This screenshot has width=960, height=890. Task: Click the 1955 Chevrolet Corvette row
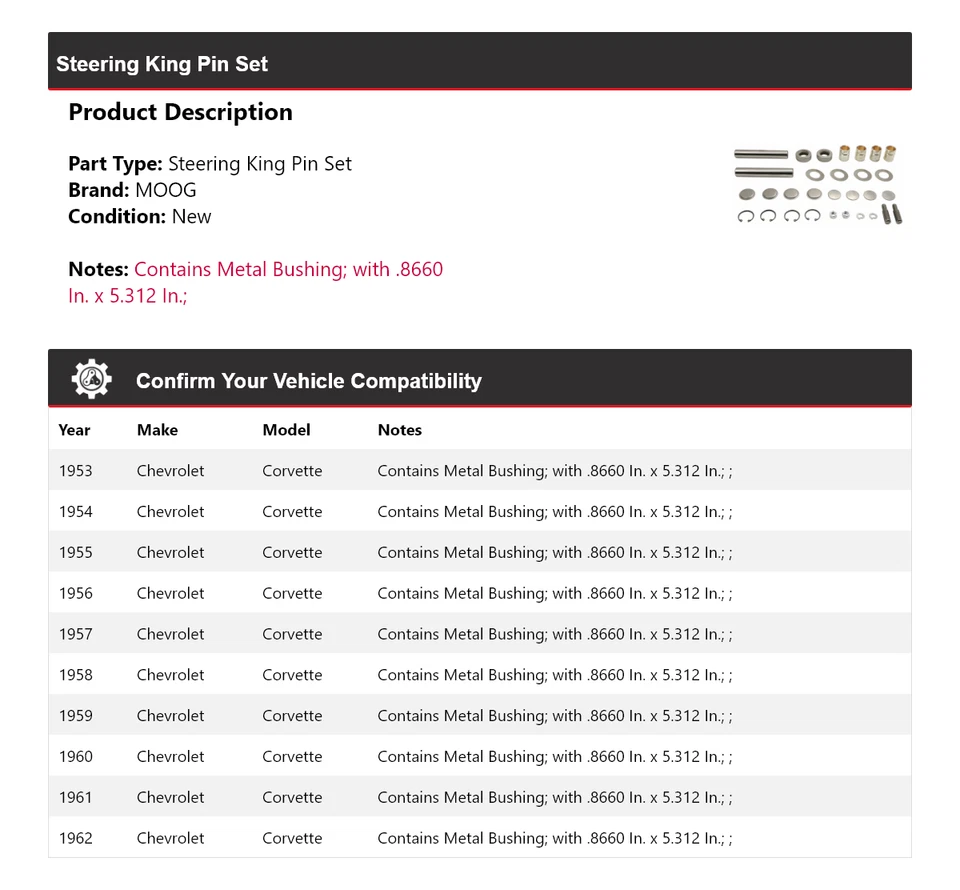[x=479, y=553]
